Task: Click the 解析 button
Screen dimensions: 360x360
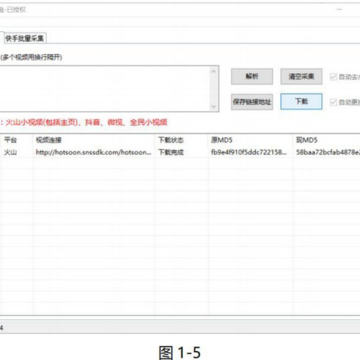Action: [252, 77]
